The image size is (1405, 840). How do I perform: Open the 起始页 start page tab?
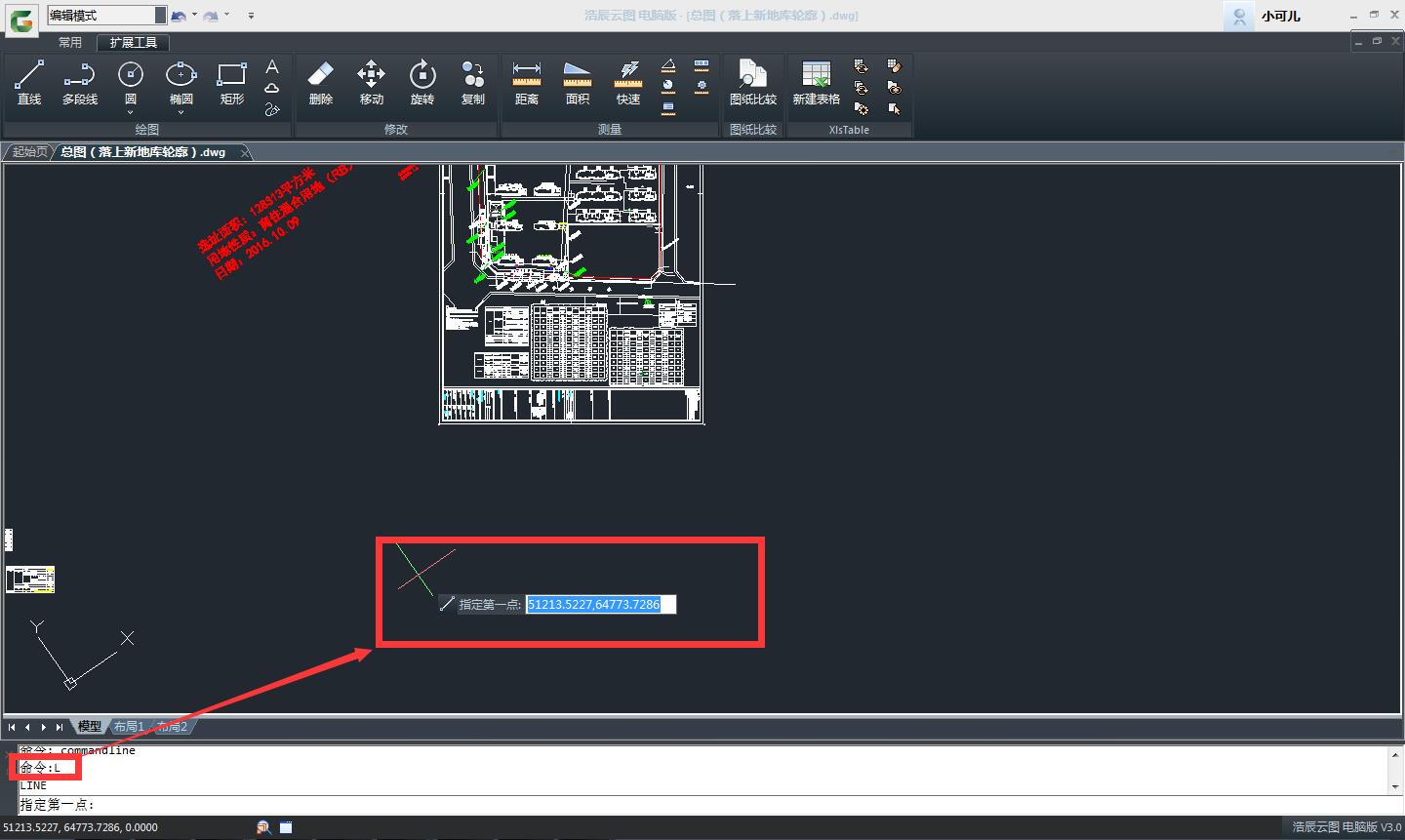click(29, 152)
